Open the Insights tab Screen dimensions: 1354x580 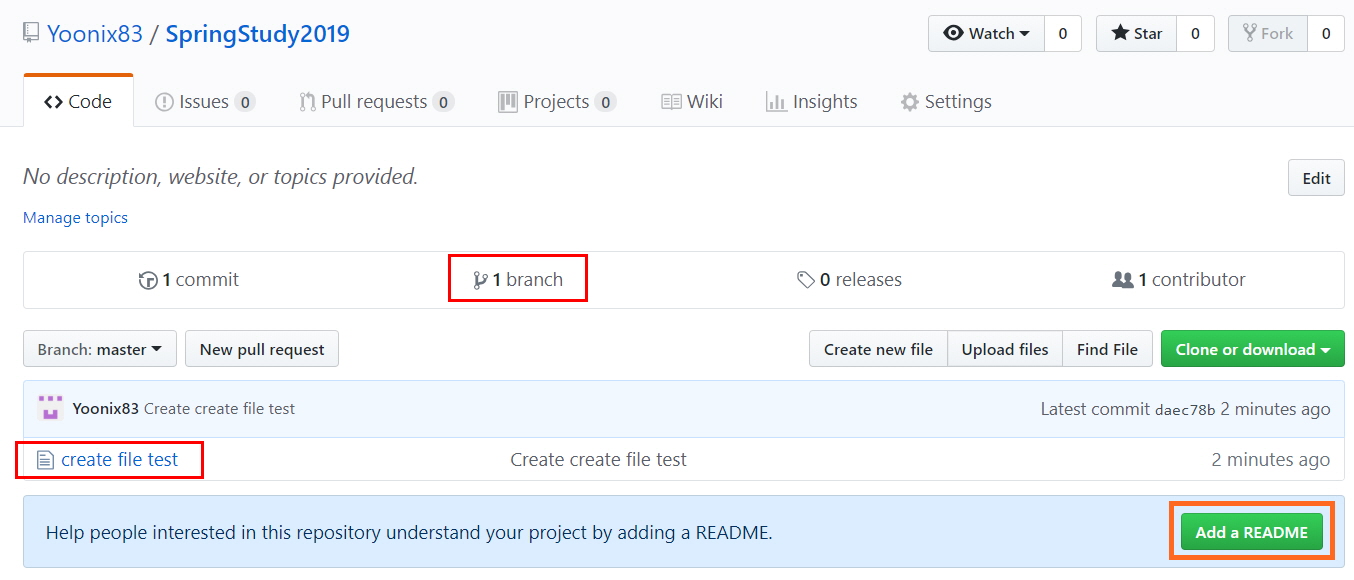(811, 101)
